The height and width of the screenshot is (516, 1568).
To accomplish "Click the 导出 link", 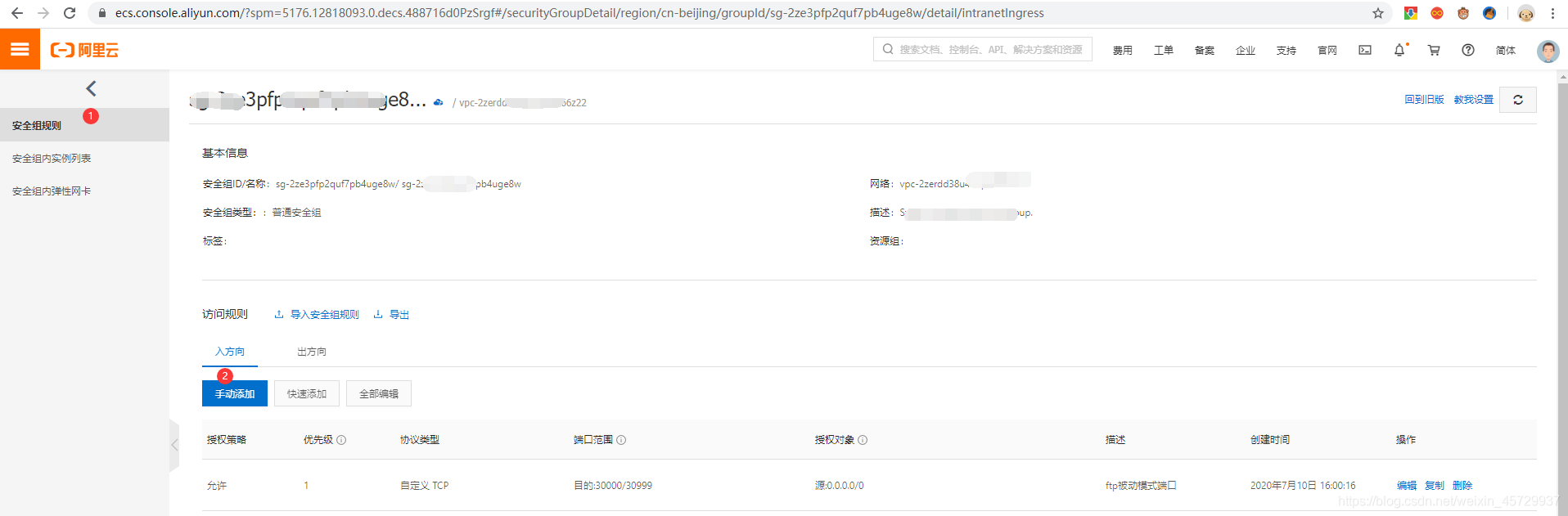I will (x=391, y=315).
